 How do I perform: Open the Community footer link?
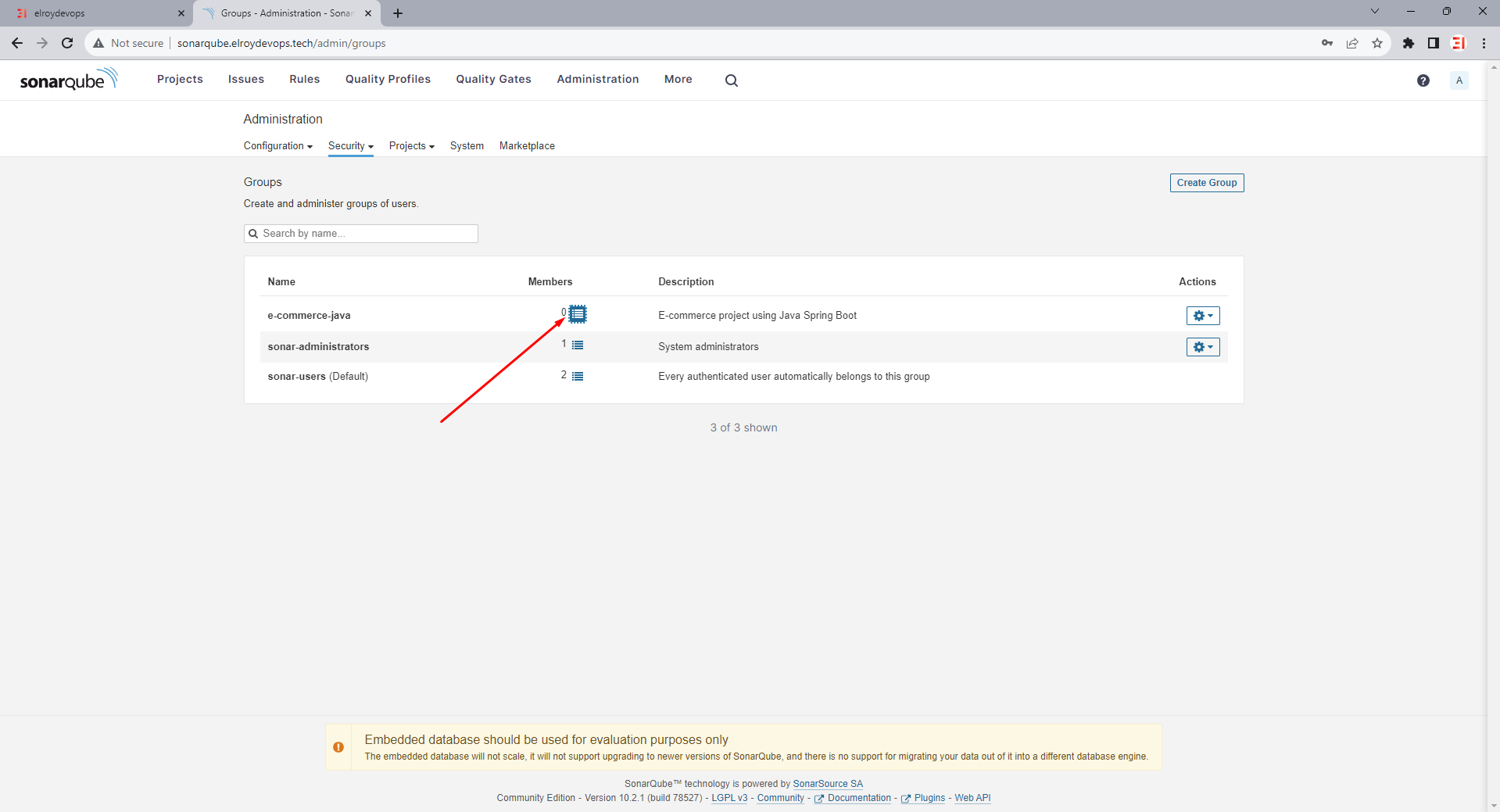coord(780,798)
